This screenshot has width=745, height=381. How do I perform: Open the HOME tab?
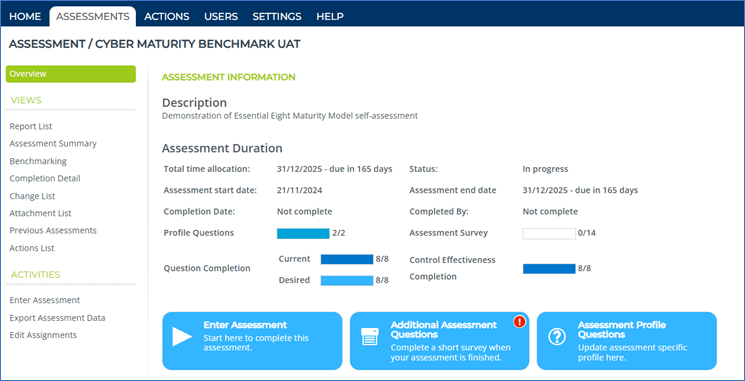pyautogui.click(x=25, y=16)
